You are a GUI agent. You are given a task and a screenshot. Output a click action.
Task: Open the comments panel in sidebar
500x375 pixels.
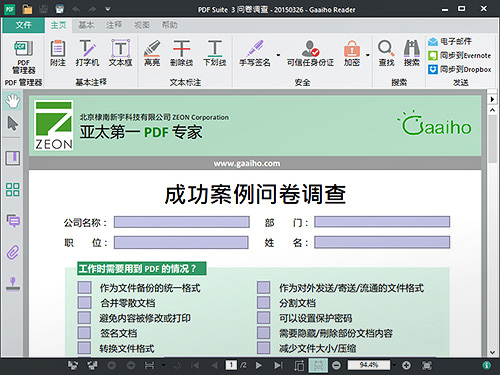[13, 221]
